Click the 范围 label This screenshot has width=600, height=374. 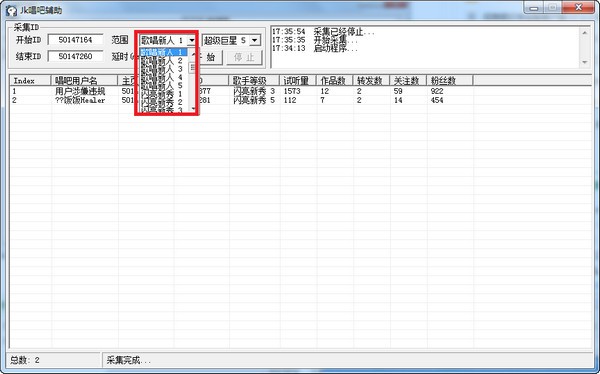click(120, 40)
